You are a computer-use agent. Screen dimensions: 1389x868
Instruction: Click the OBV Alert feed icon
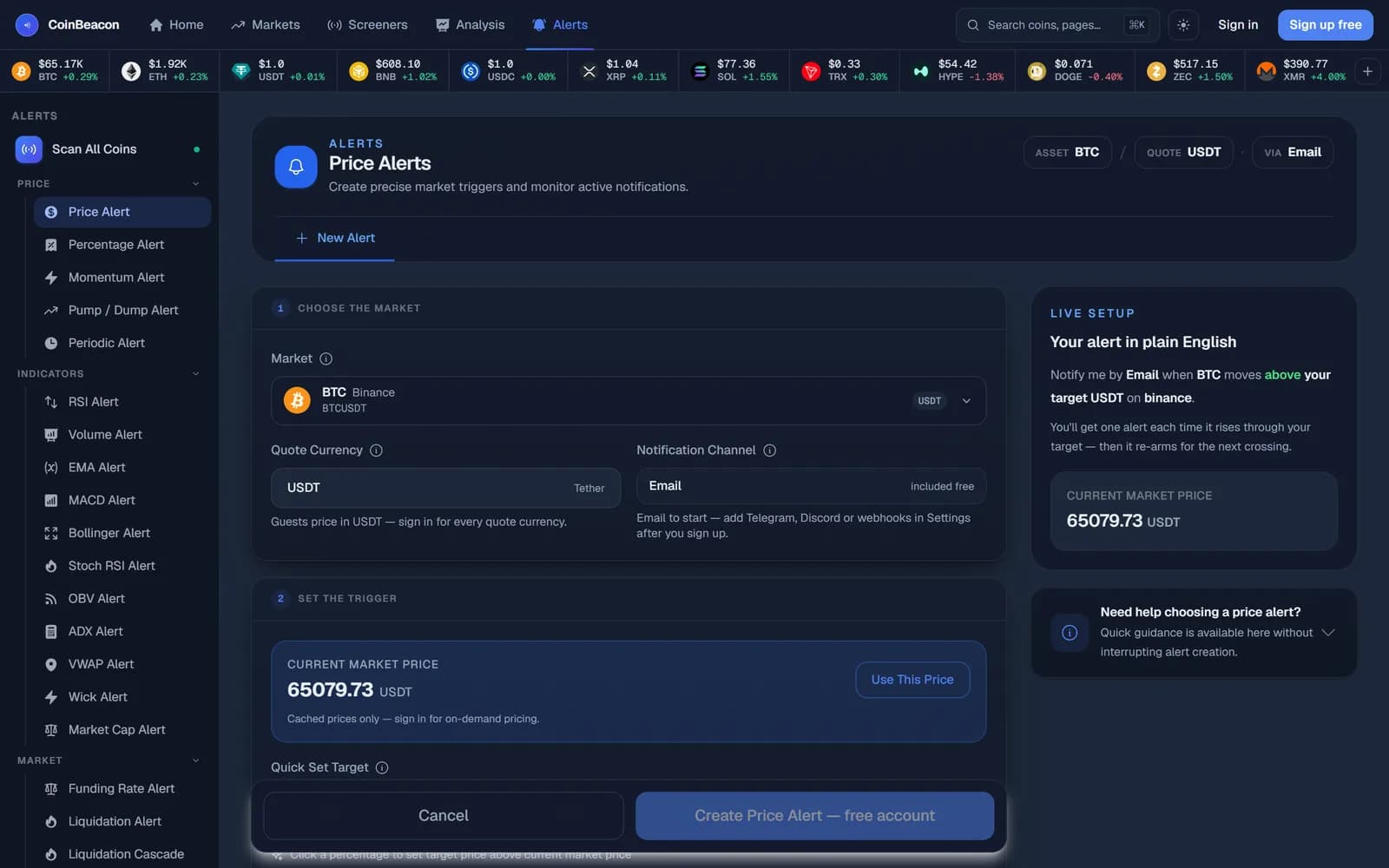[51, 599]
